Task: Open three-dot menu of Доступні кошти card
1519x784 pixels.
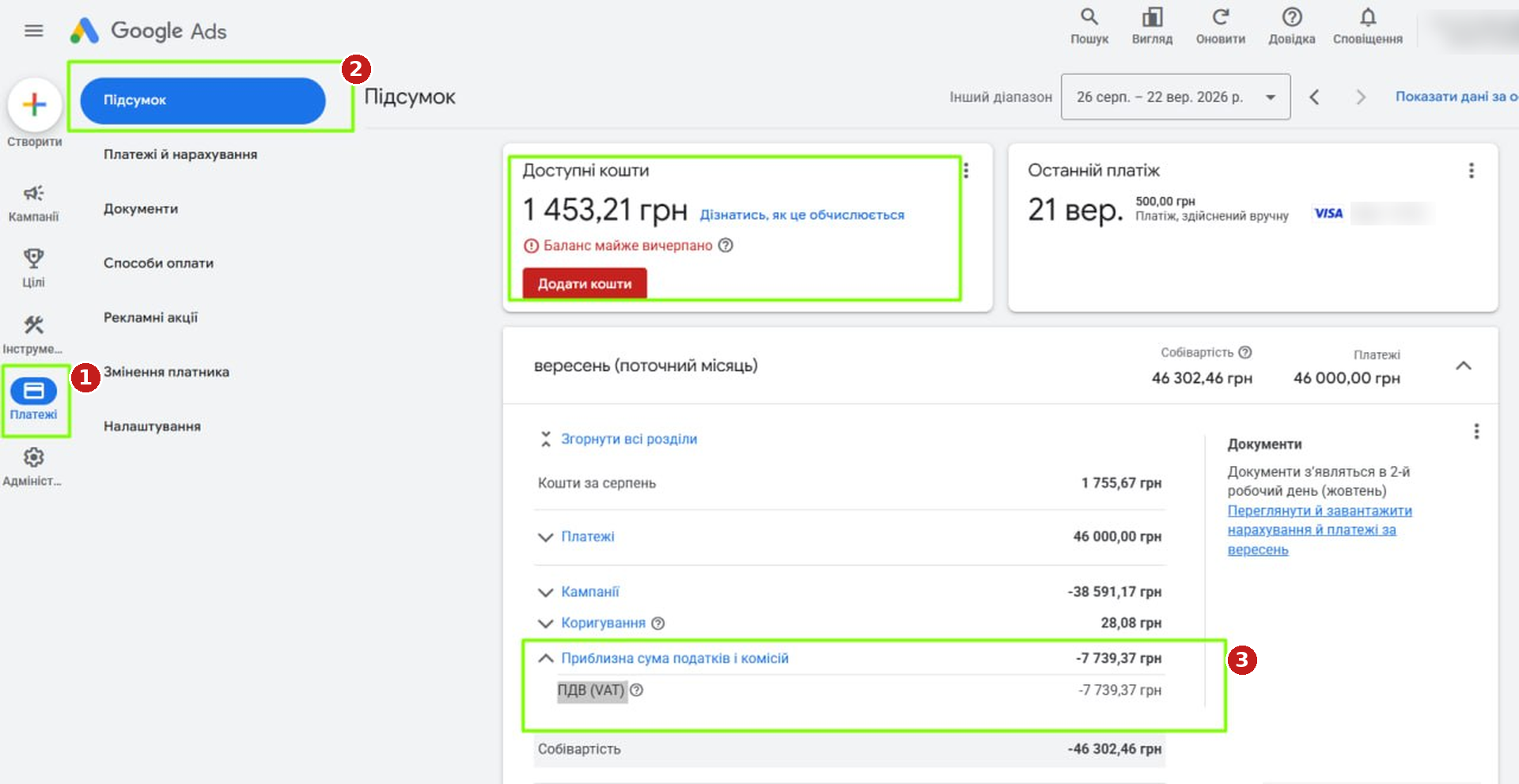Action: [966, 170]
